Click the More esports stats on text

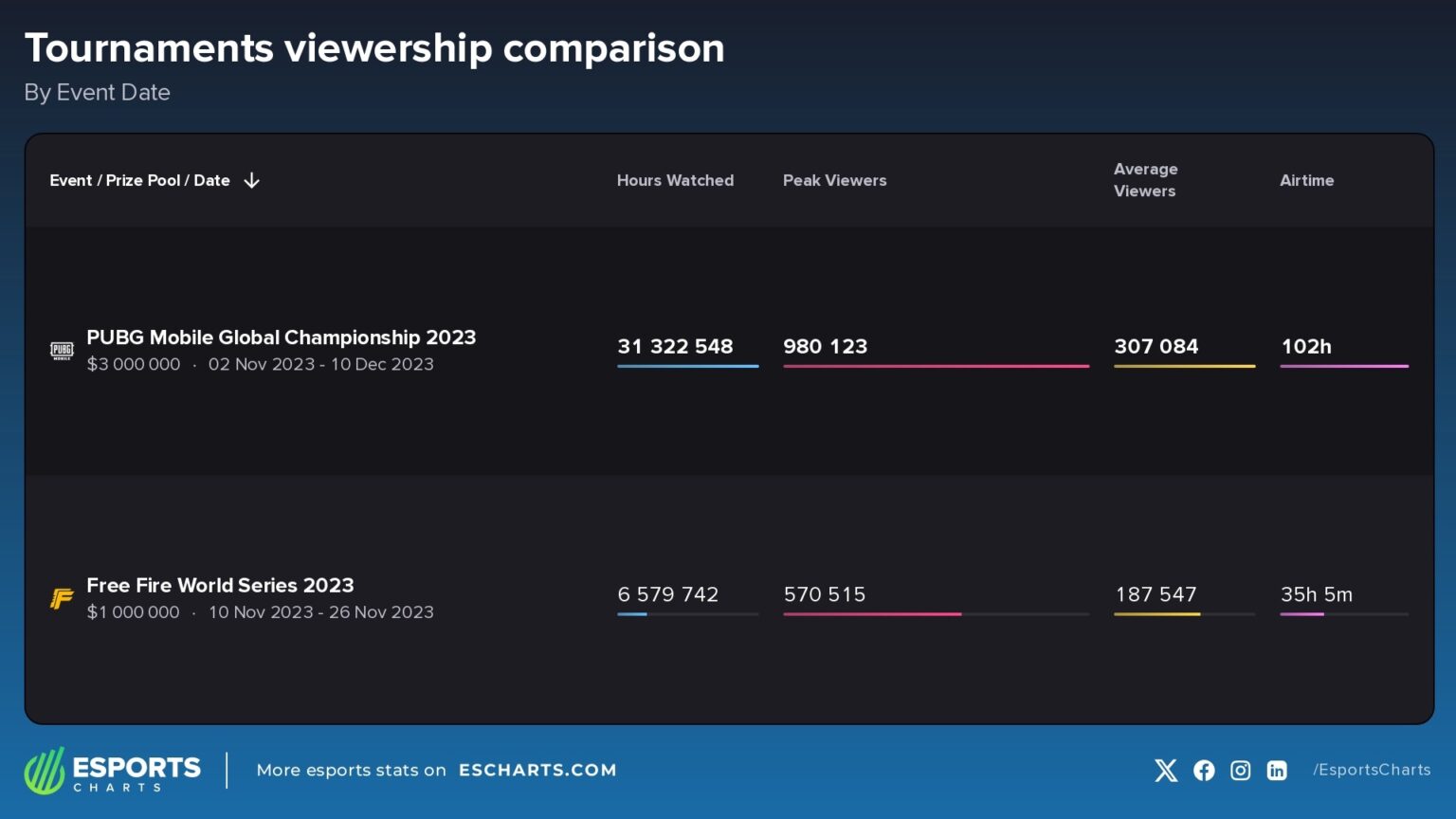(351, 770)
